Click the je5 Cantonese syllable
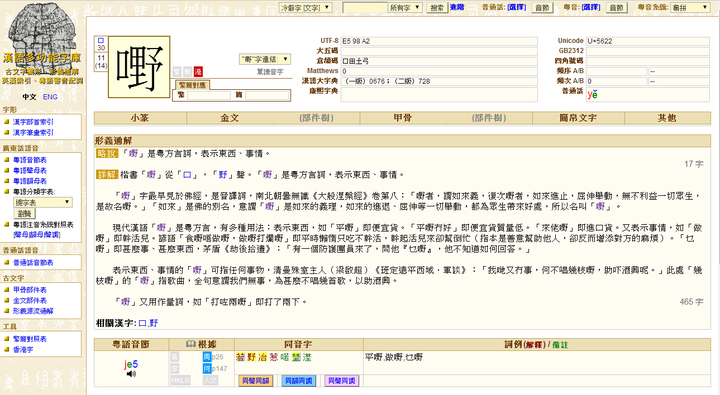 coord(131,364)
